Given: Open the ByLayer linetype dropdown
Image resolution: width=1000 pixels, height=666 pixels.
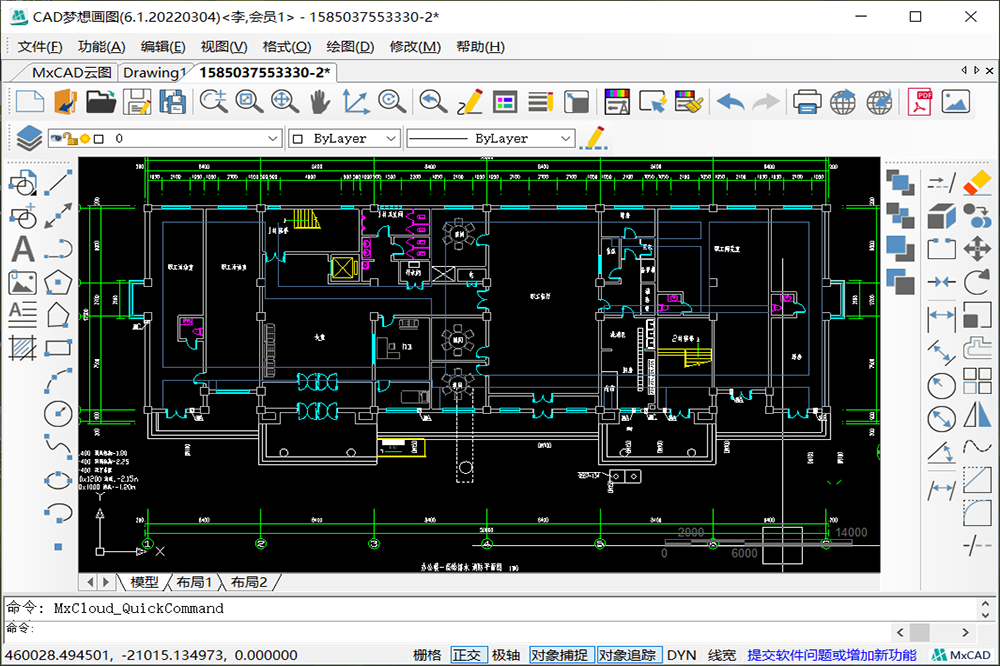Looking at the screenshot, I should (x=565, y=139).
